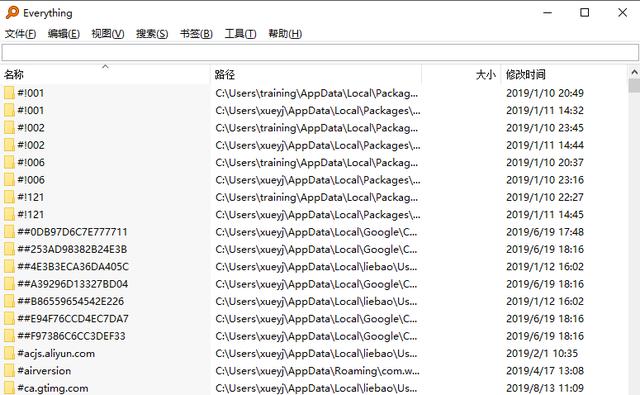Click folder icon next to #airversion
Screen dimensions: 640x395
pos(9,371)
